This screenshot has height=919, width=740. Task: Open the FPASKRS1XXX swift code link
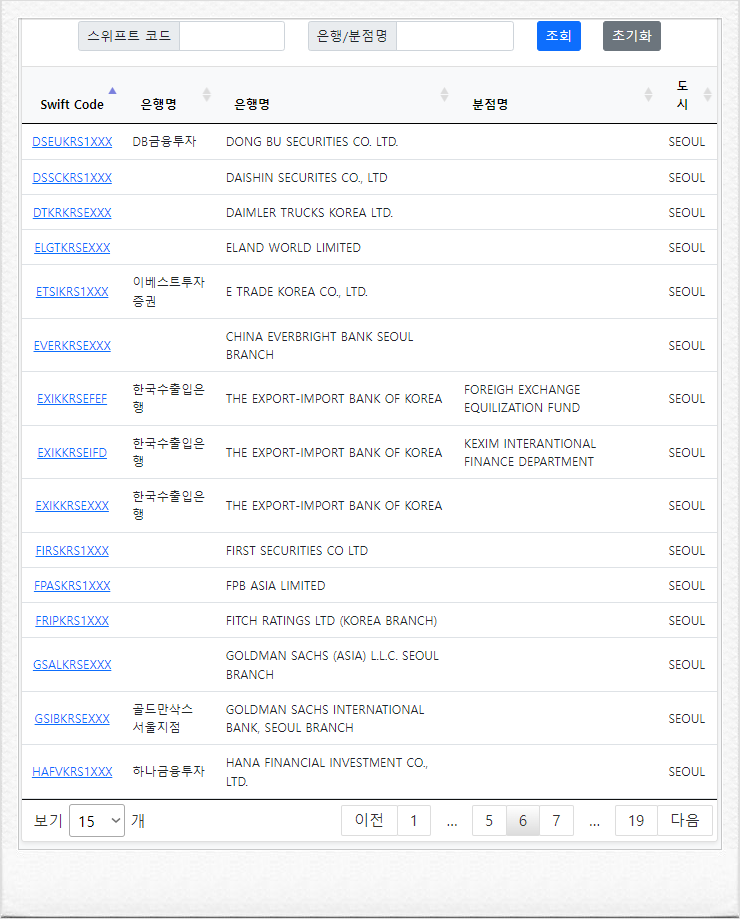[72, 586]
